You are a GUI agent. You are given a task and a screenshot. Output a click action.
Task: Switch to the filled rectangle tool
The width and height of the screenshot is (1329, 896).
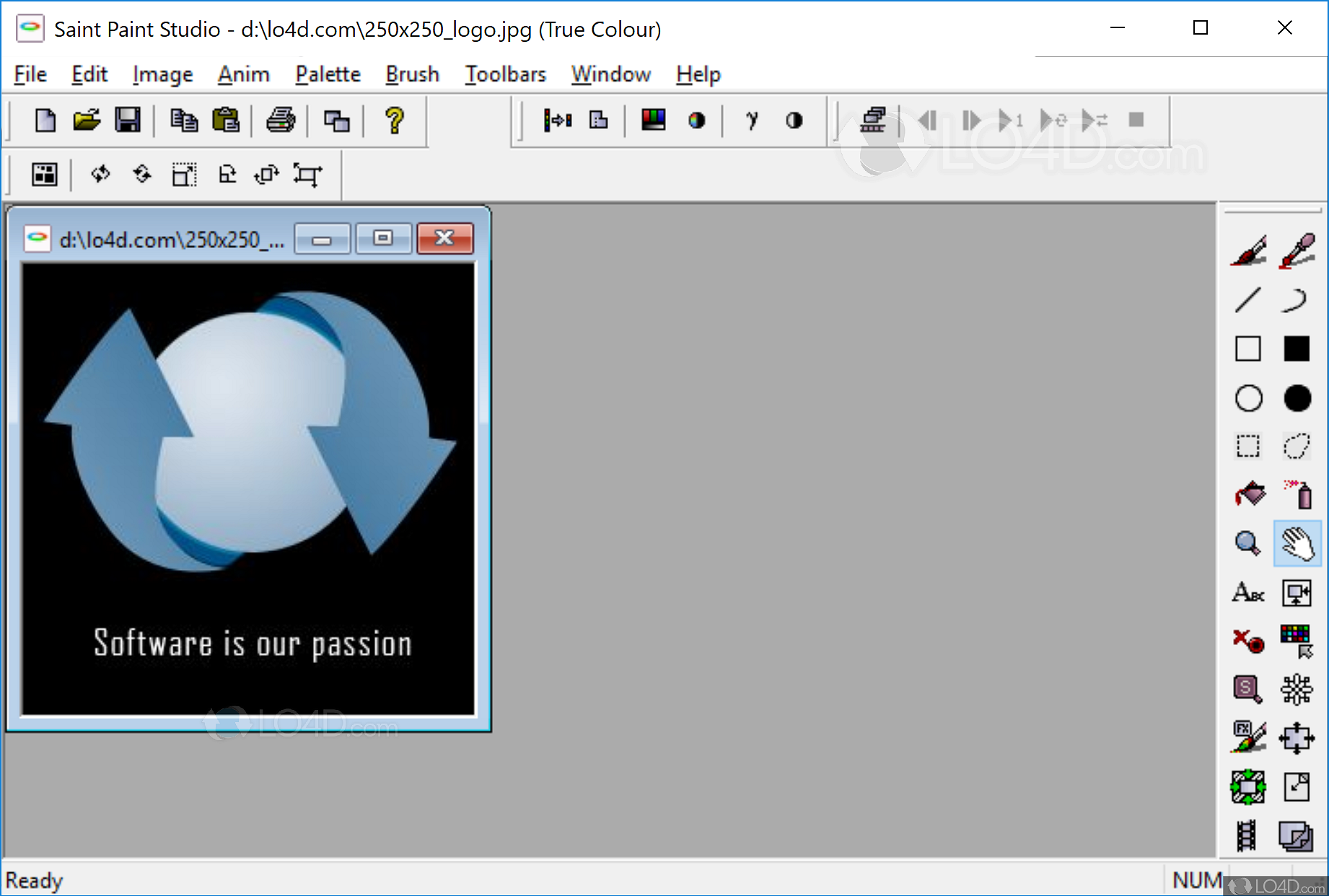point(1297,349)
